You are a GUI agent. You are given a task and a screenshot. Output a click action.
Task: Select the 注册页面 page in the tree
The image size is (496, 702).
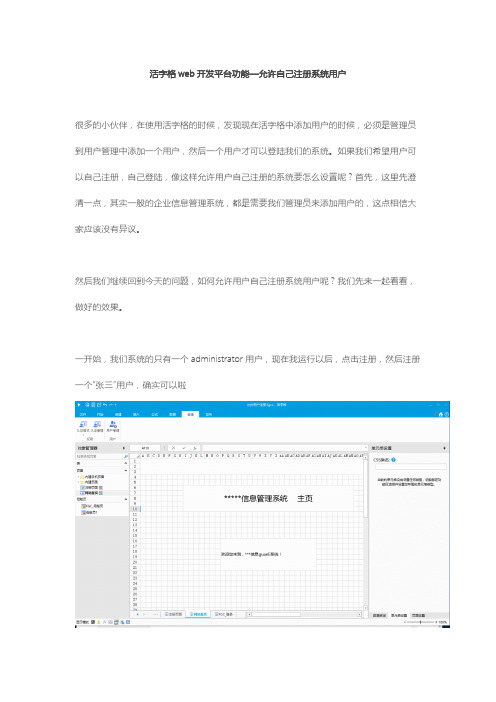coord(92,487)
